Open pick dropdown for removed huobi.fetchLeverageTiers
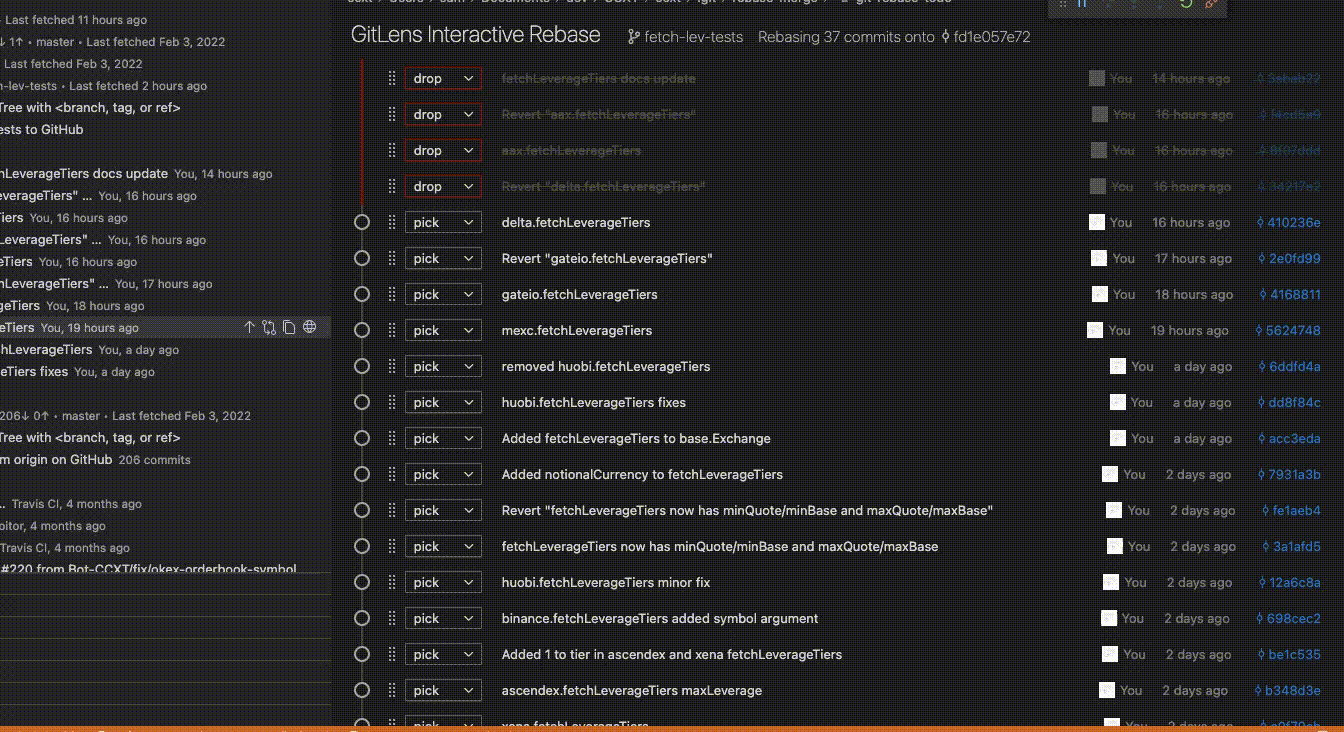Image resolution: width=1344 pixels, height=732 pixels. (443, 366)
